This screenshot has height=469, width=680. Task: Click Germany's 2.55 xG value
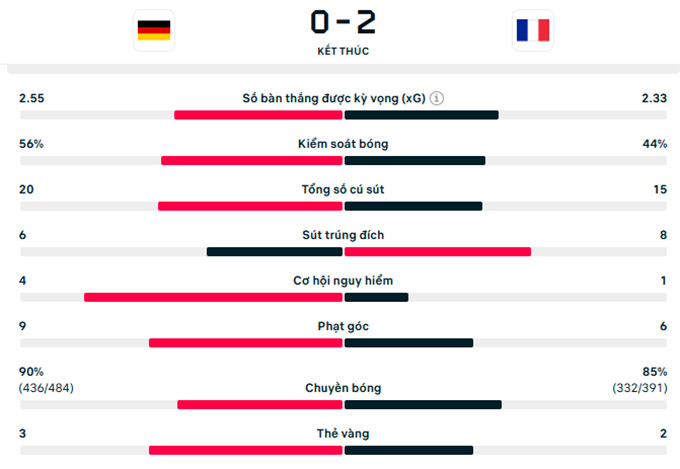[32, 98]
